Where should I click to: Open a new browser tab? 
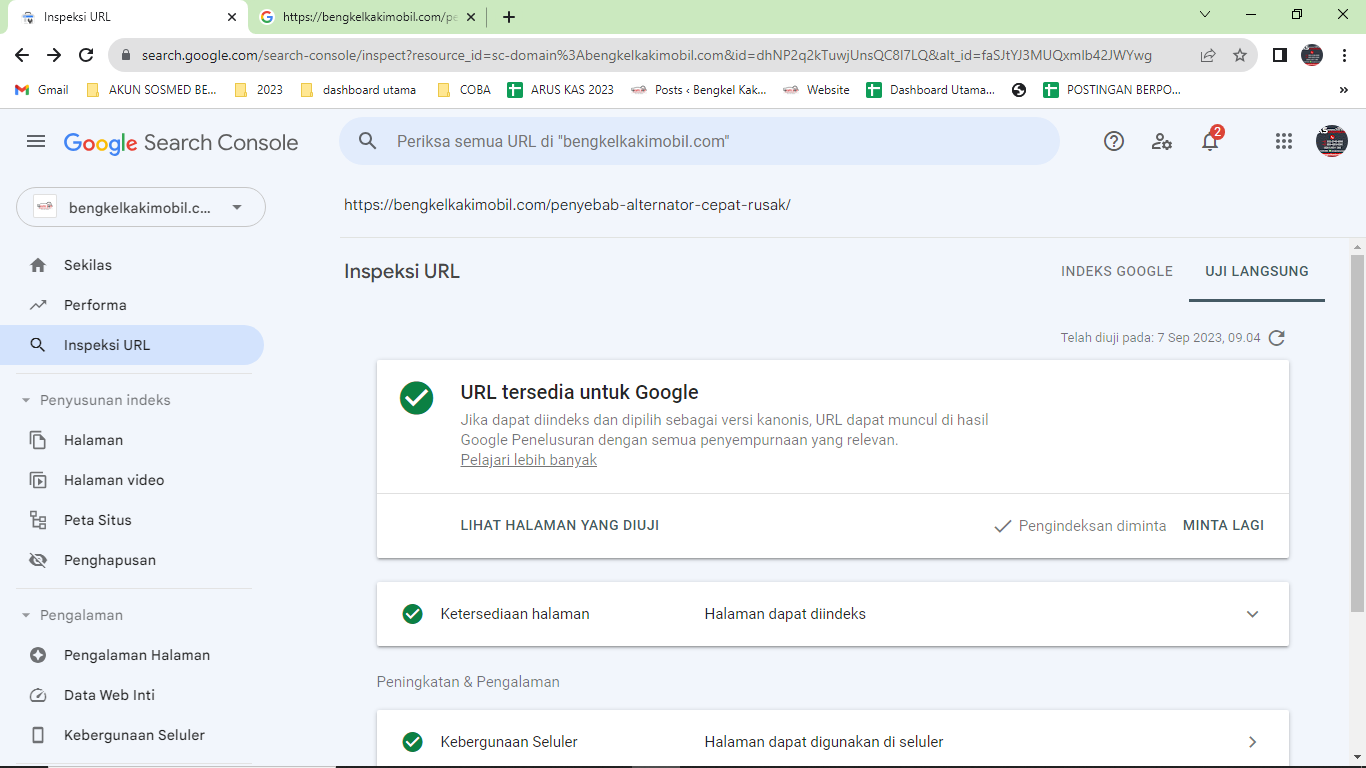click(509, 17)
